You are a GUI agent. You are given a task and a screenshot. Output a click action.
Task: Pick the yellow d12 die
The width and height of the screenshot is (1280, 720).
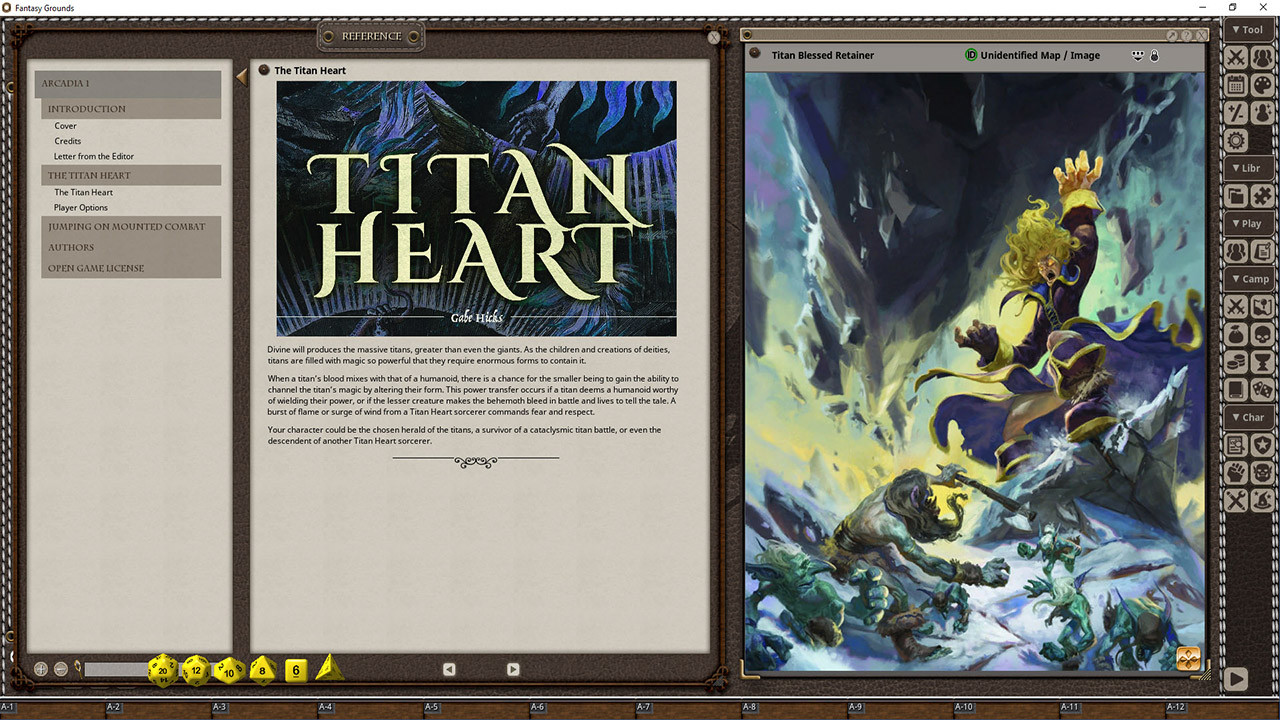pyautogui.click(x=196, y=670)
